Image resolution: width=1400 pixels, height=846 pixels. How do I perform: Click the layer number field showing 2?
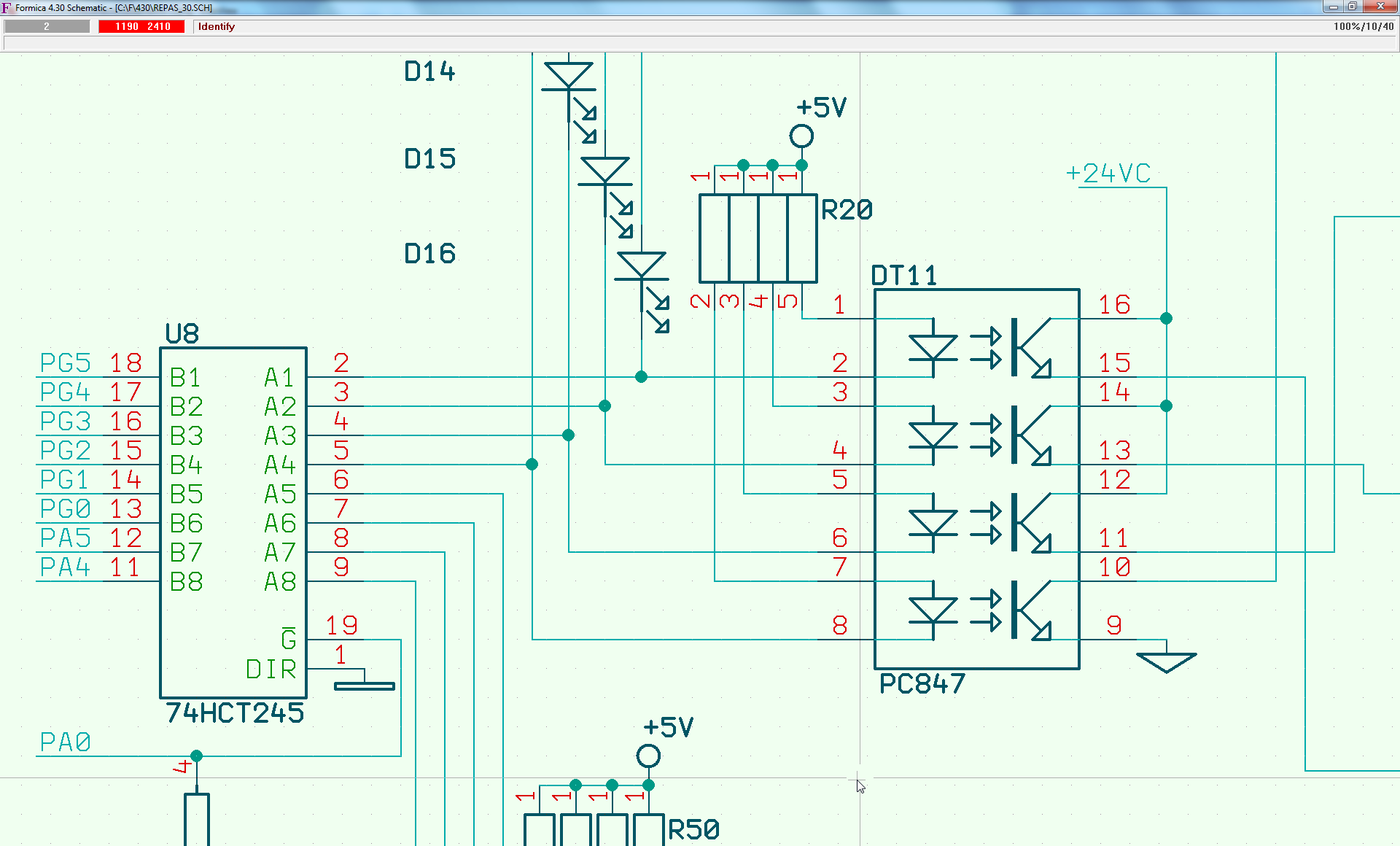pyautogui.click(x=47, y=26)
